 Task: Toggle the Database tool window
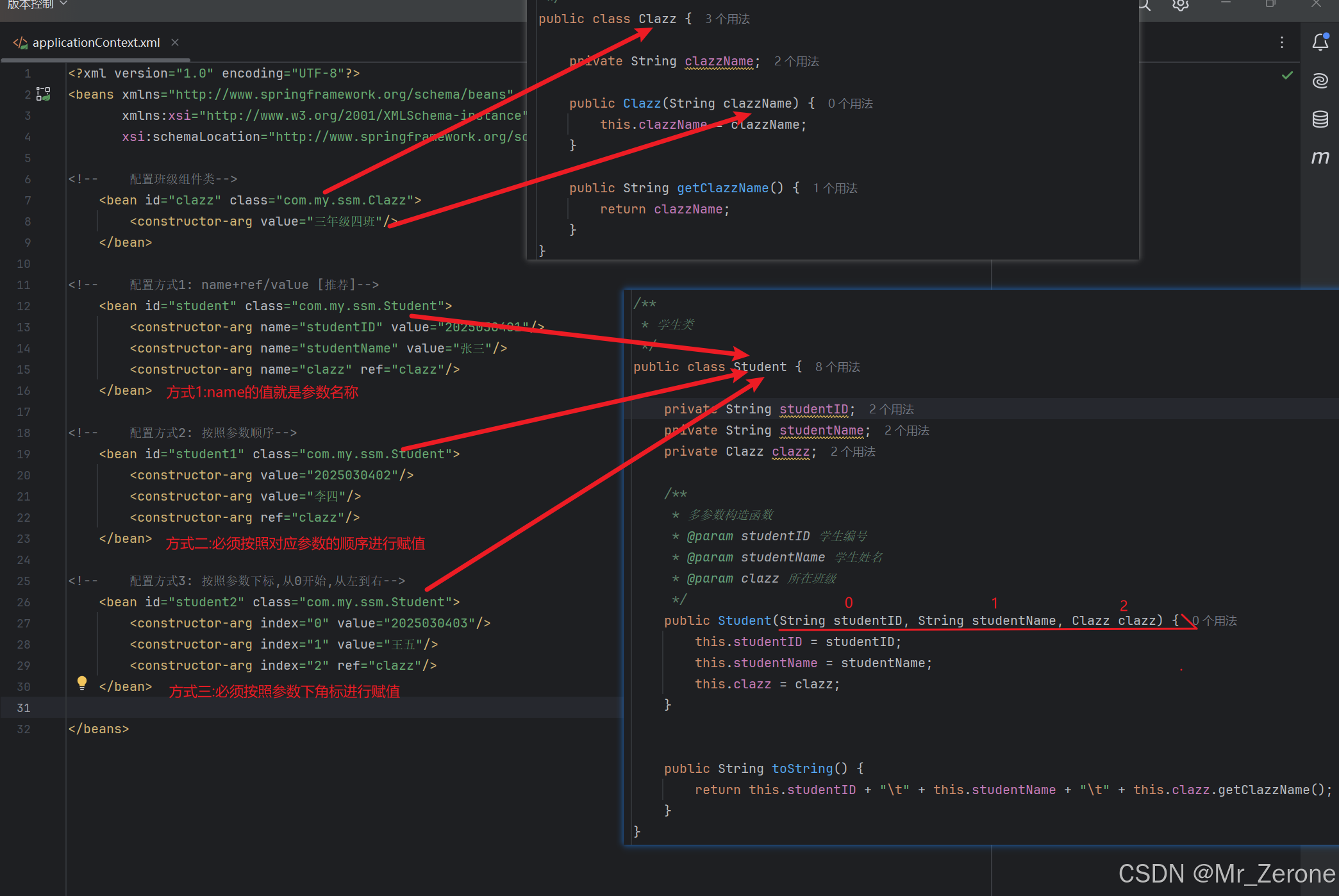click(x=1320, y=119)
